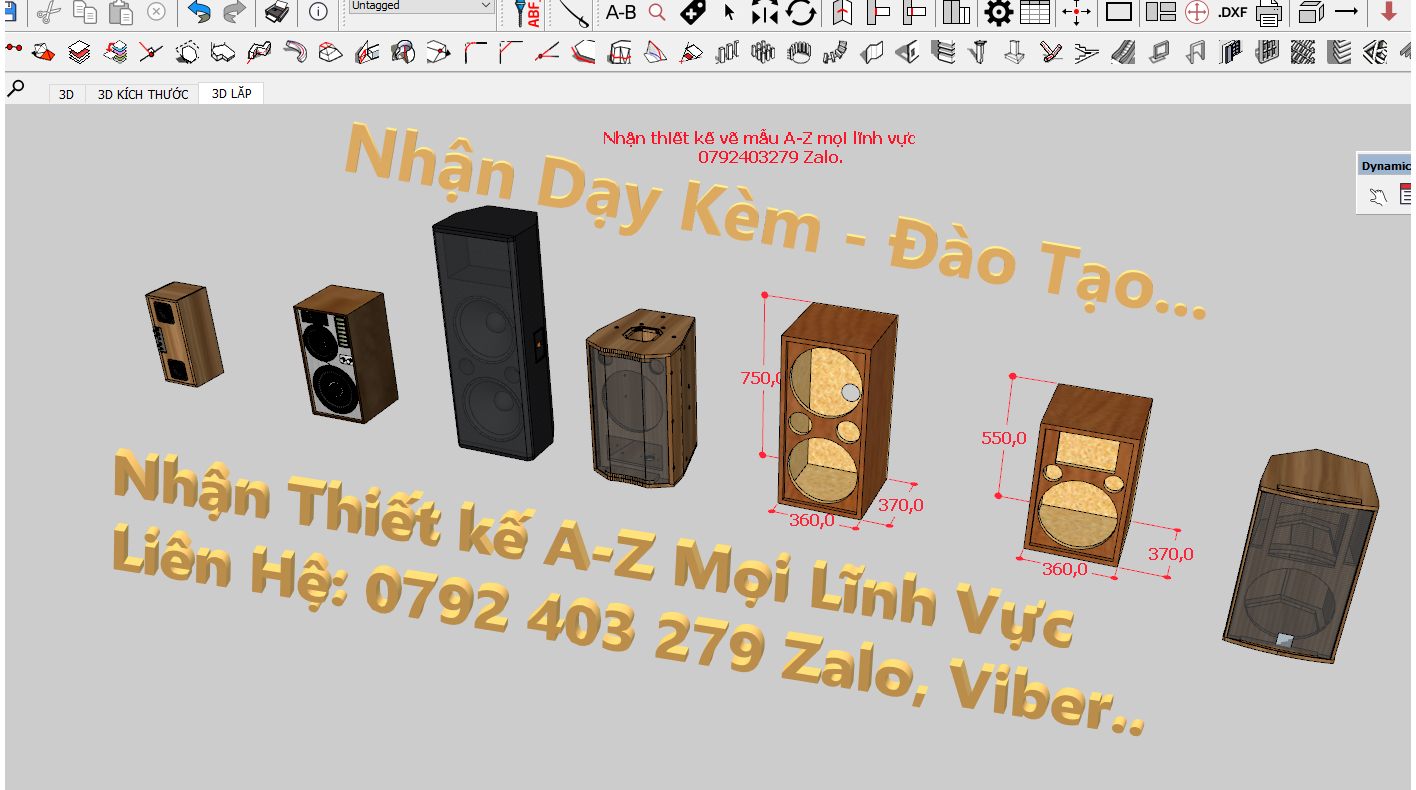Click the .DXF export icon
This screenshot has height=790, width=1416.
pyautogui.click(x=1232, y=13)
